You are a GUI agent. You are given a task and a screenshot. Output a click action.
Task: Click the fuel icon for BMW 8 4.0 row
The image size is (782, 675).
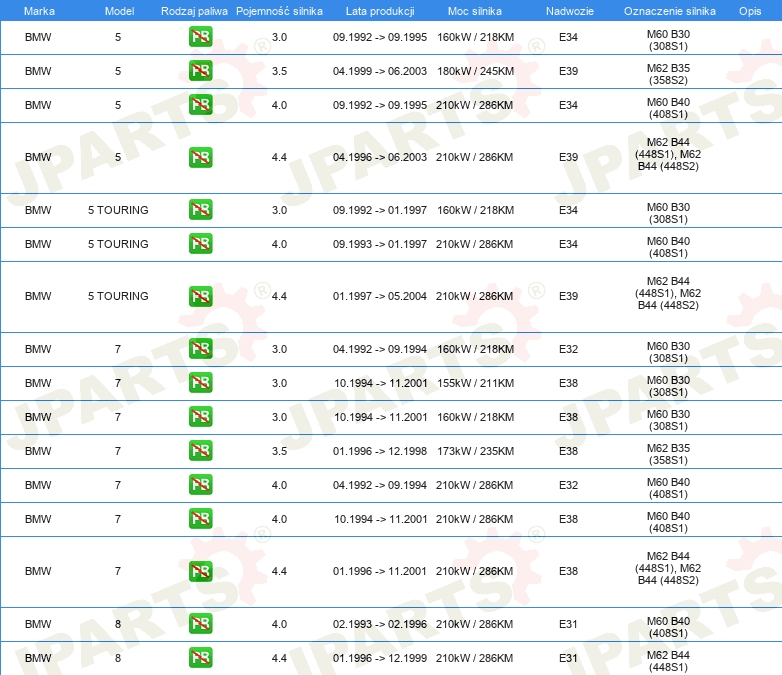click(200, 624)
